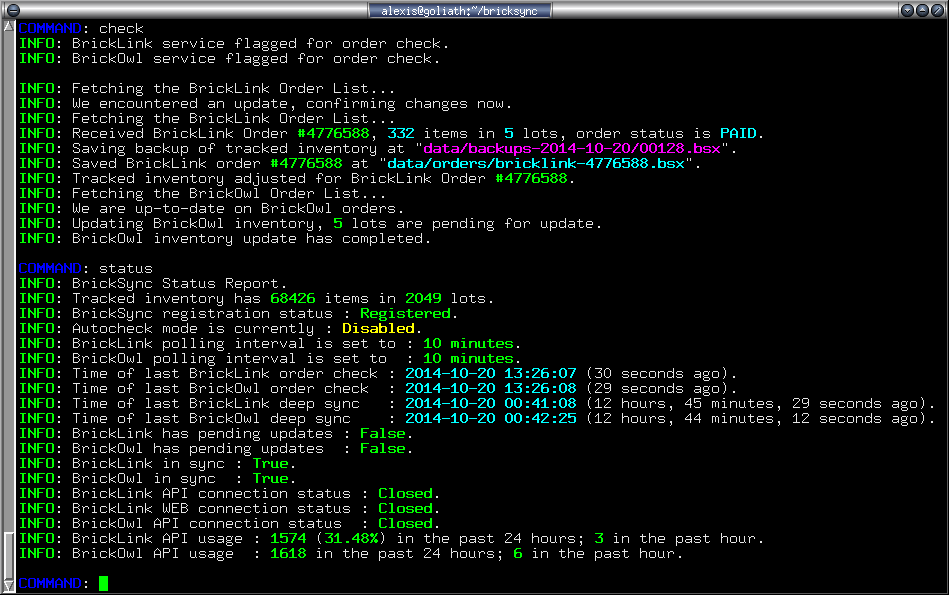Viewport: 950px width, 596px height.
Task: Click the BrickOwl API usage value 1618
Action: [288, 553]
